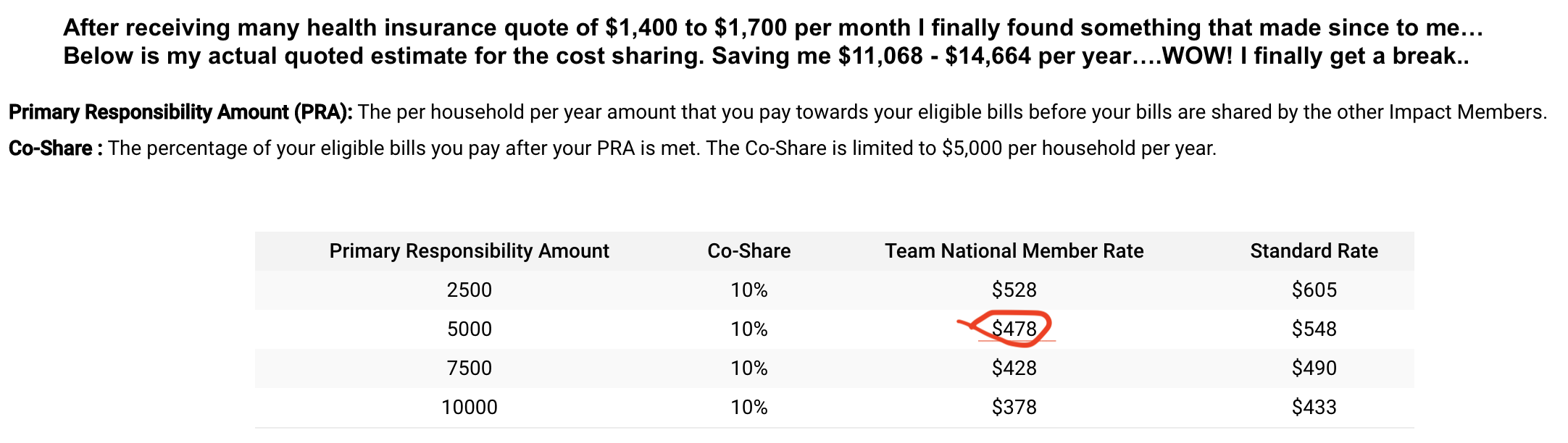
Task: Click the Standard Rate column header
Action: coord(1314,251)
